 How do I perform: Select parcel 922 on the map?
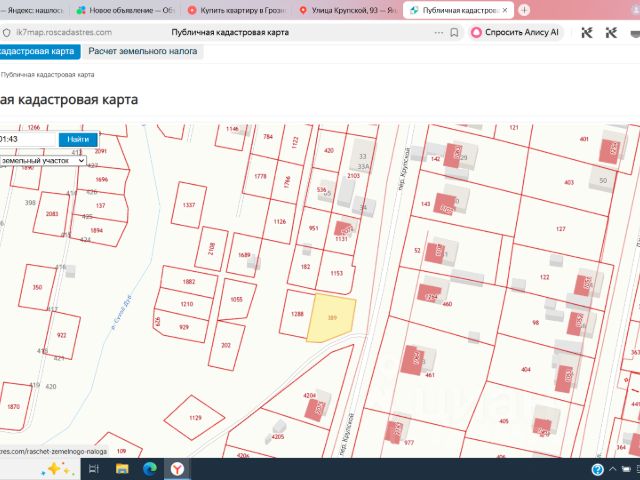(62, 336)
